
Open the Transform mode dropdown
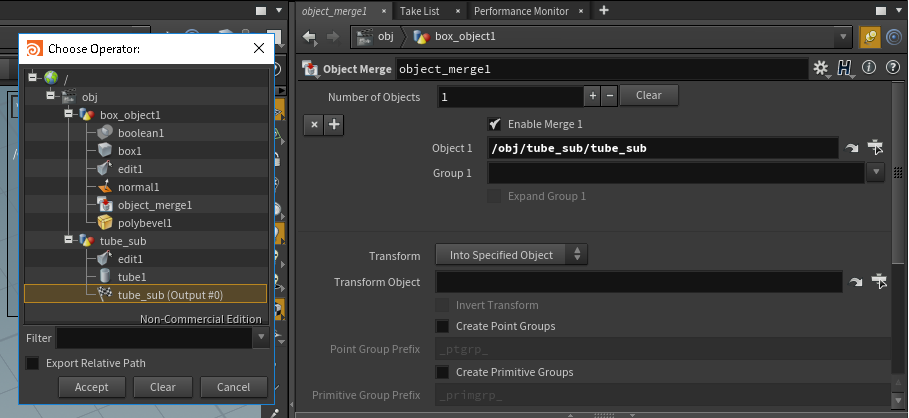click(x=511, y=255)
